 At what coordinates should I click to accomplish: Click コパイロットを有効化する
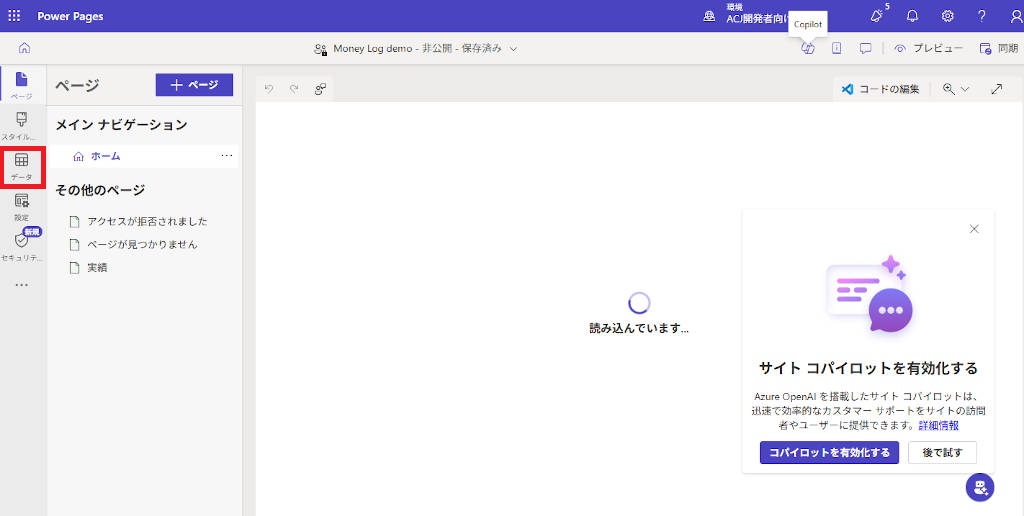[829, 452]
